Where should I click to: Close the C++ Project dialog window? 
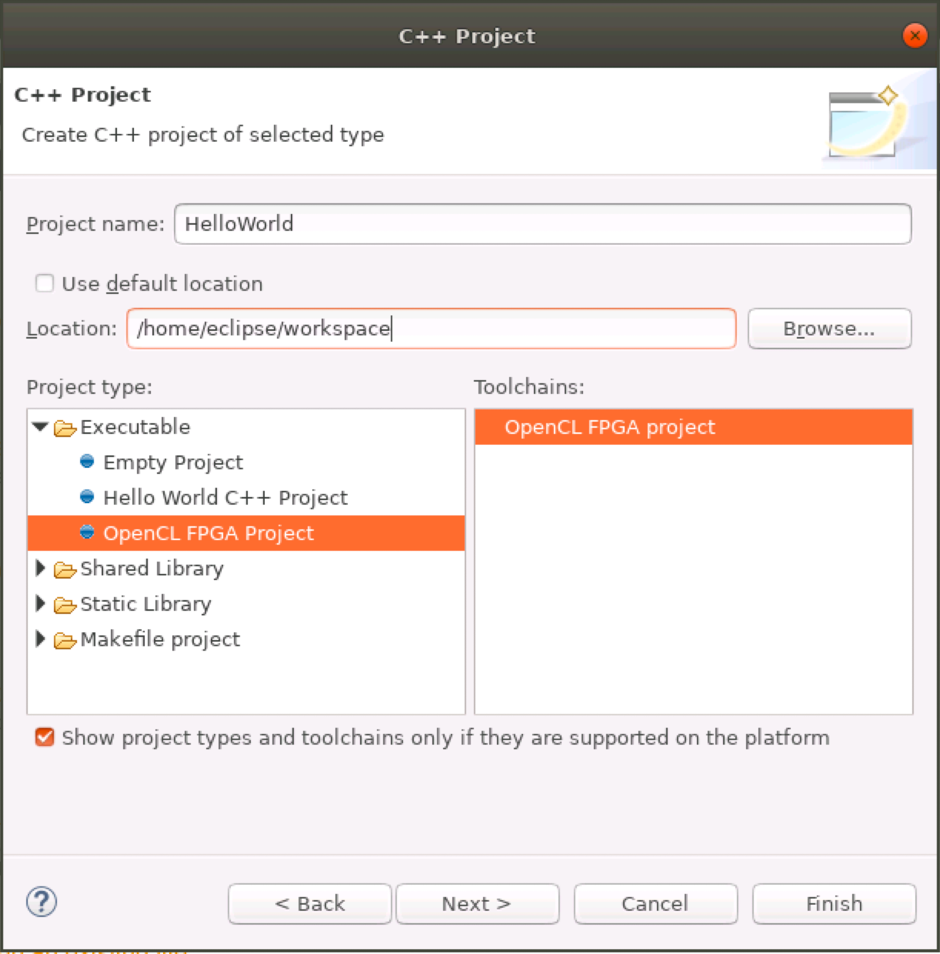click(914, 36)
